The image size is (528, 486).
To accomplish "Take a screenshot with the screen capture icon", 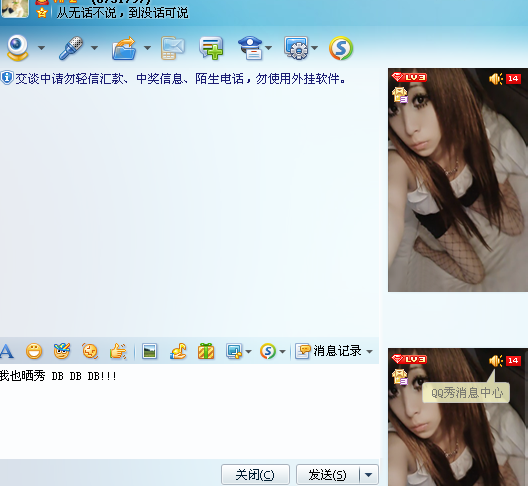I will (x=234, y=351).
